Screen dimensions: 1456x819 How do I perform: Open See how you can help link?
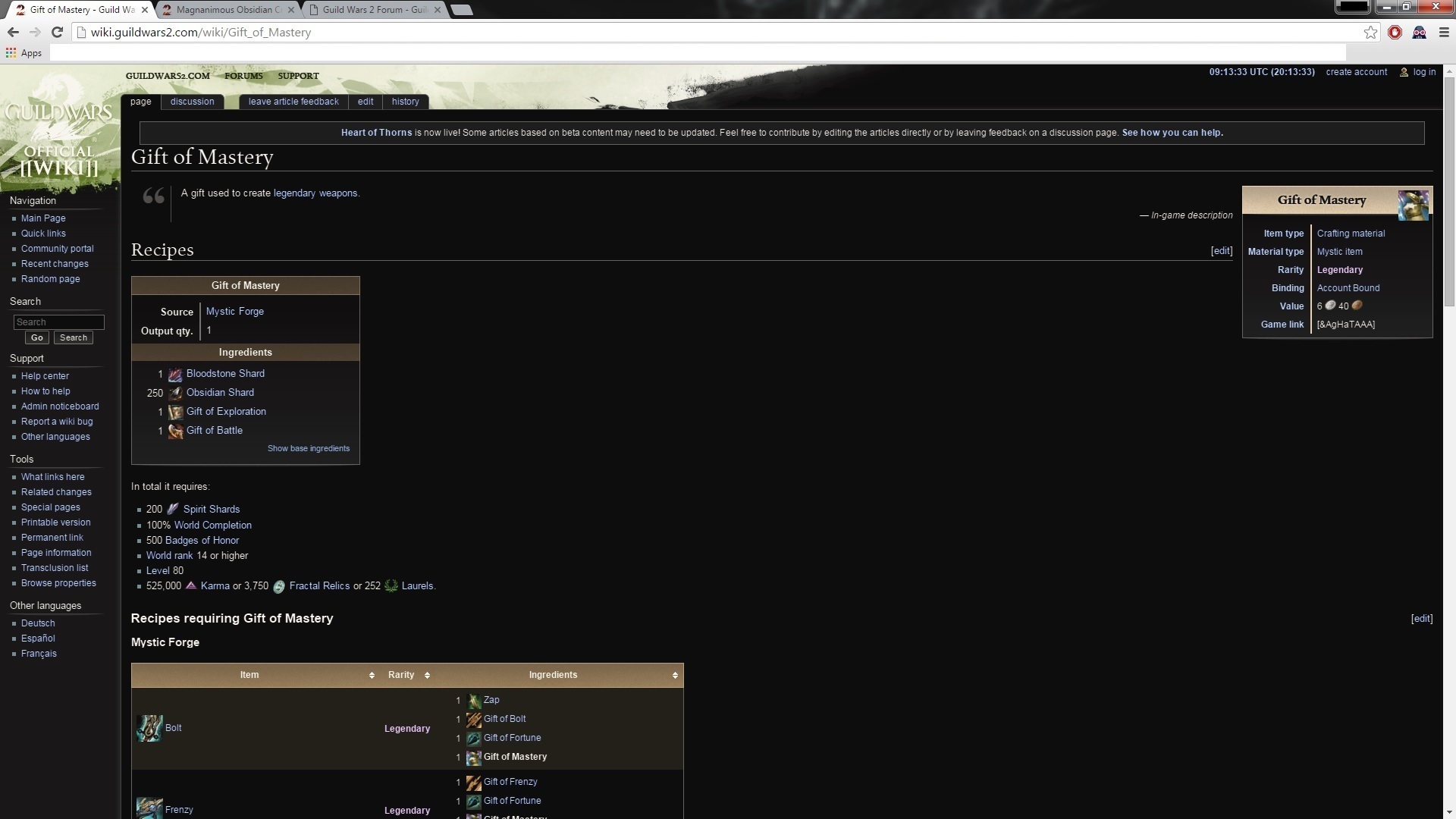click(1172, 133)
